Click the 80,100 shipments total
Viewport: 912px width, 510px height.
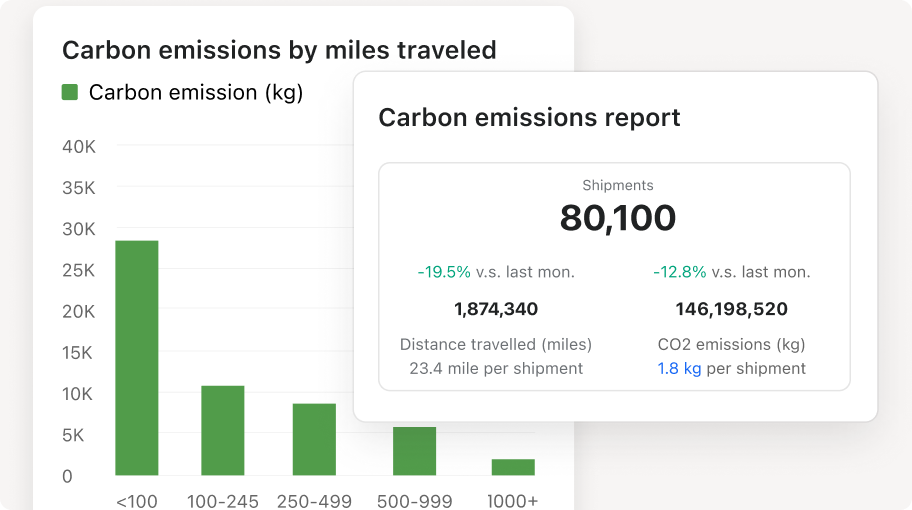617,217
